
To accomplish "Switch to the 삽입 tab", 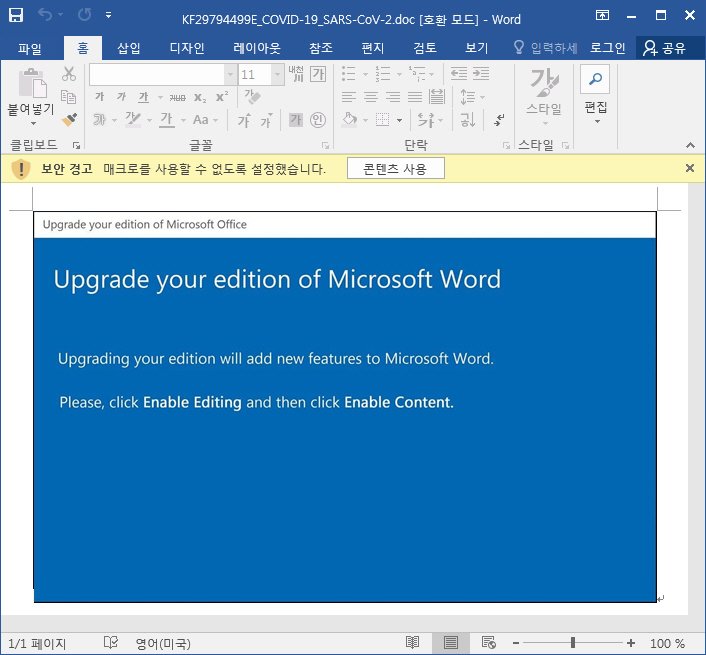I will click(x=129, y=48).
